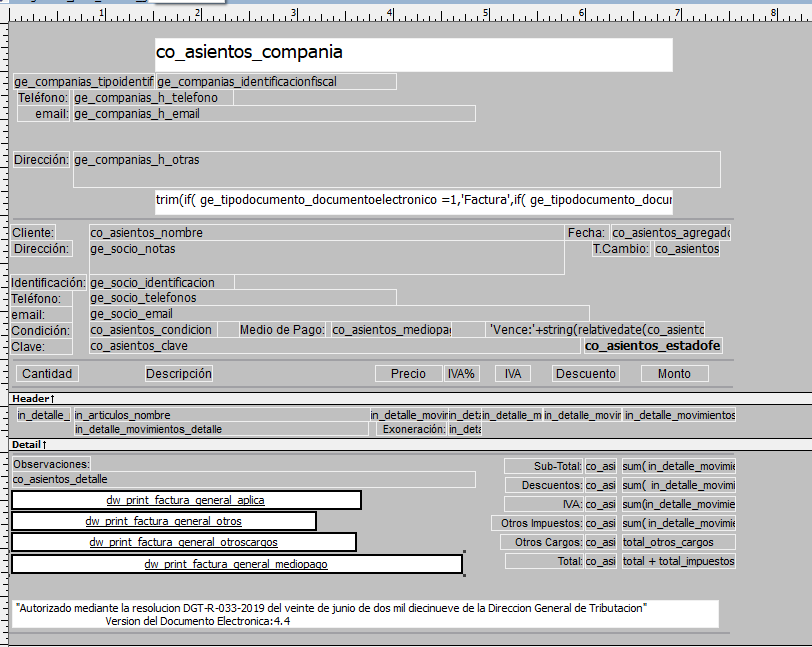Click the co_asientos_nombre field
Image resolution: width=812 pixels, height=647 pixels.
[327, 233]
